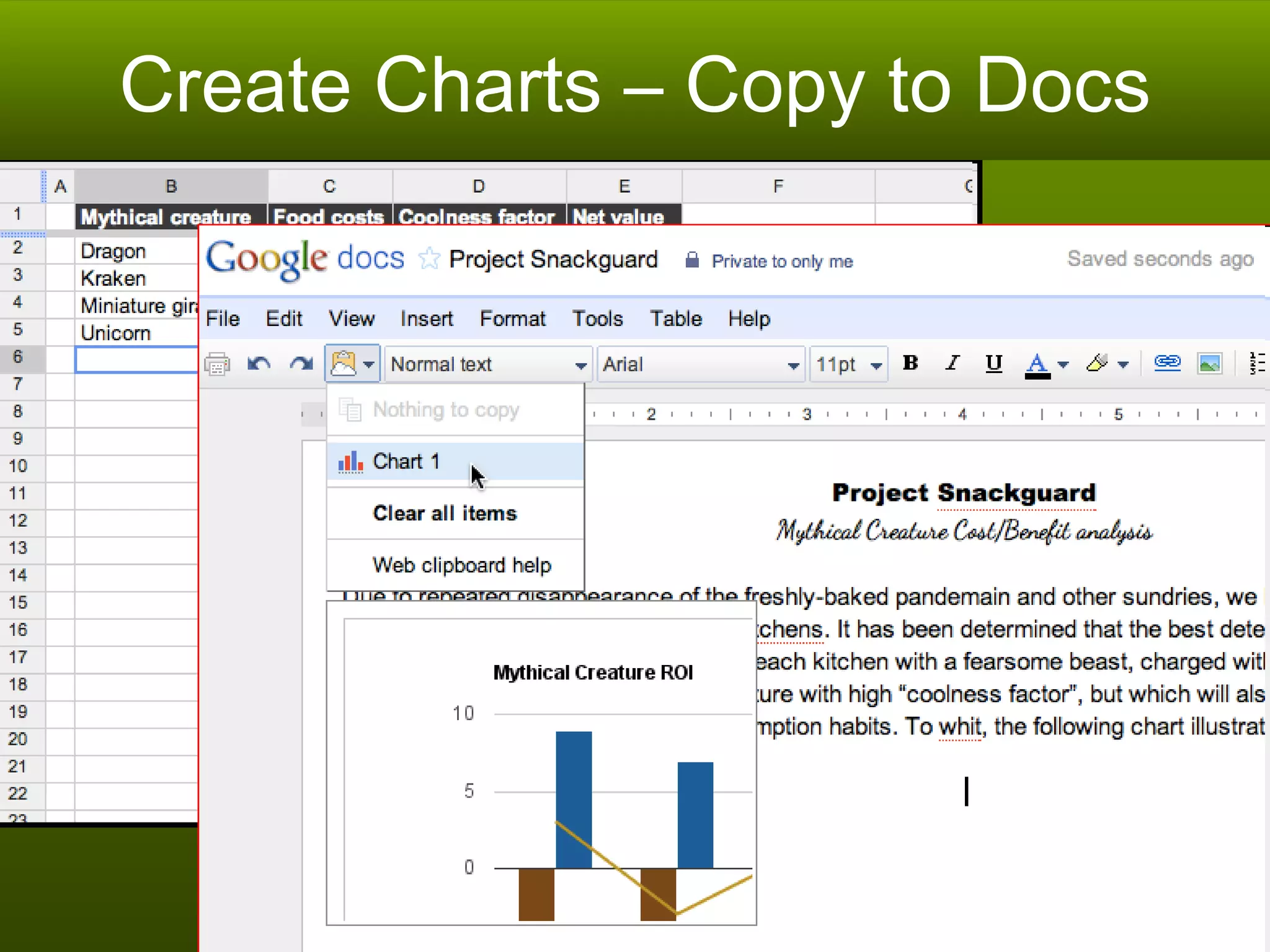1270x952 pixels.
Task: Click the Redo arrow icon
Action: [301, 364]
